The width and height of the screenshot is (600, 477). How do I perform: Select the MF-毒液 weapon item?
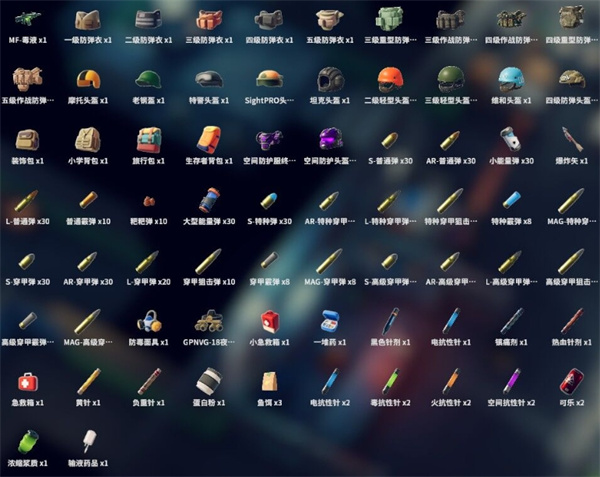click(27, 20)
